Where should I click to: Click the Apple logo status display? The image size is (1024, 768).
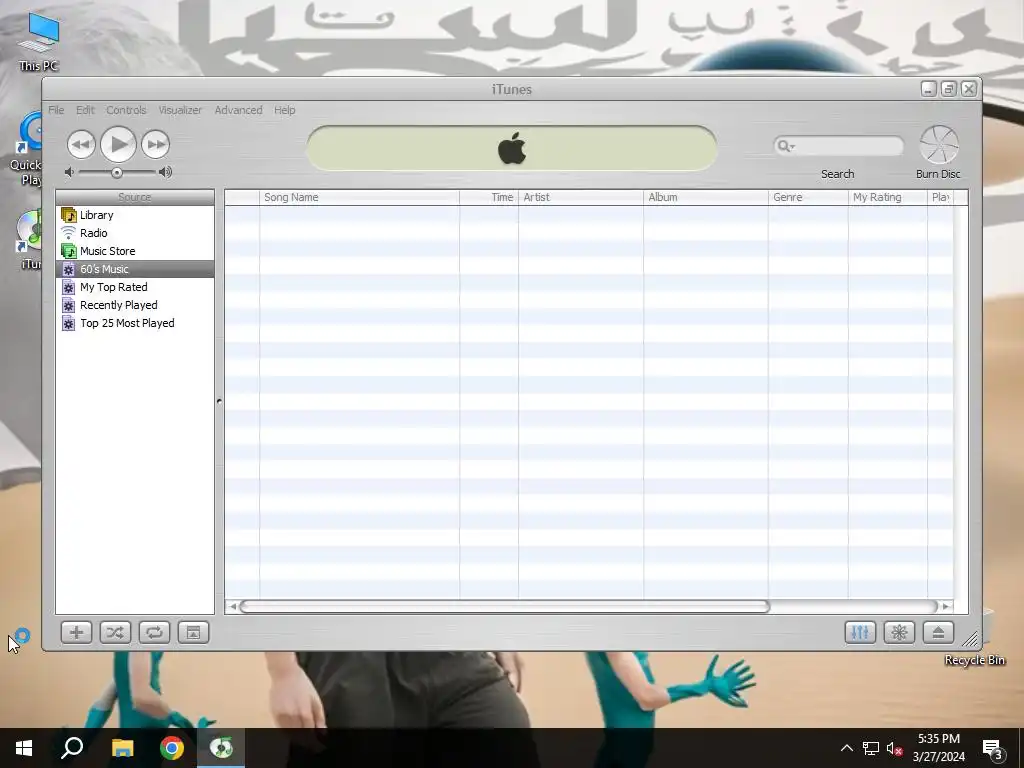(512, 148)
